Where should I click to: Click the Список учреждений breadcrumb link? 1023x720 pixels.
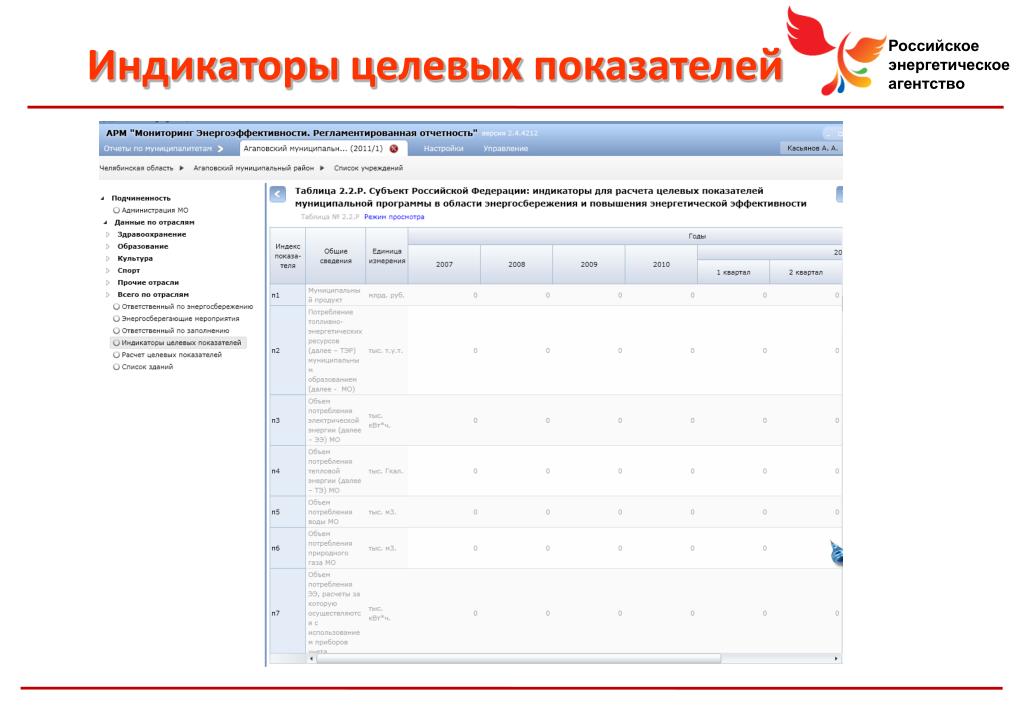(x=369, y=168)
